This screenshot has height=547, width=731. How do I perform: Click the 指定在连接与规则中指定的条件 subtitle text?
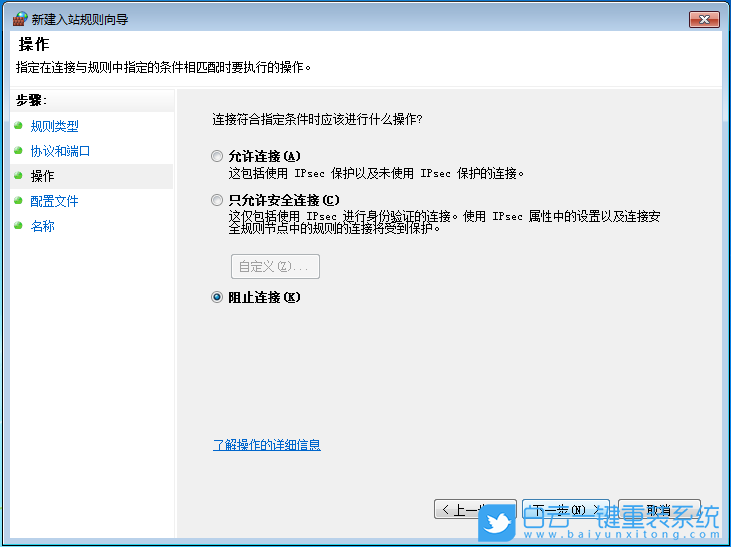click(163, 67)
